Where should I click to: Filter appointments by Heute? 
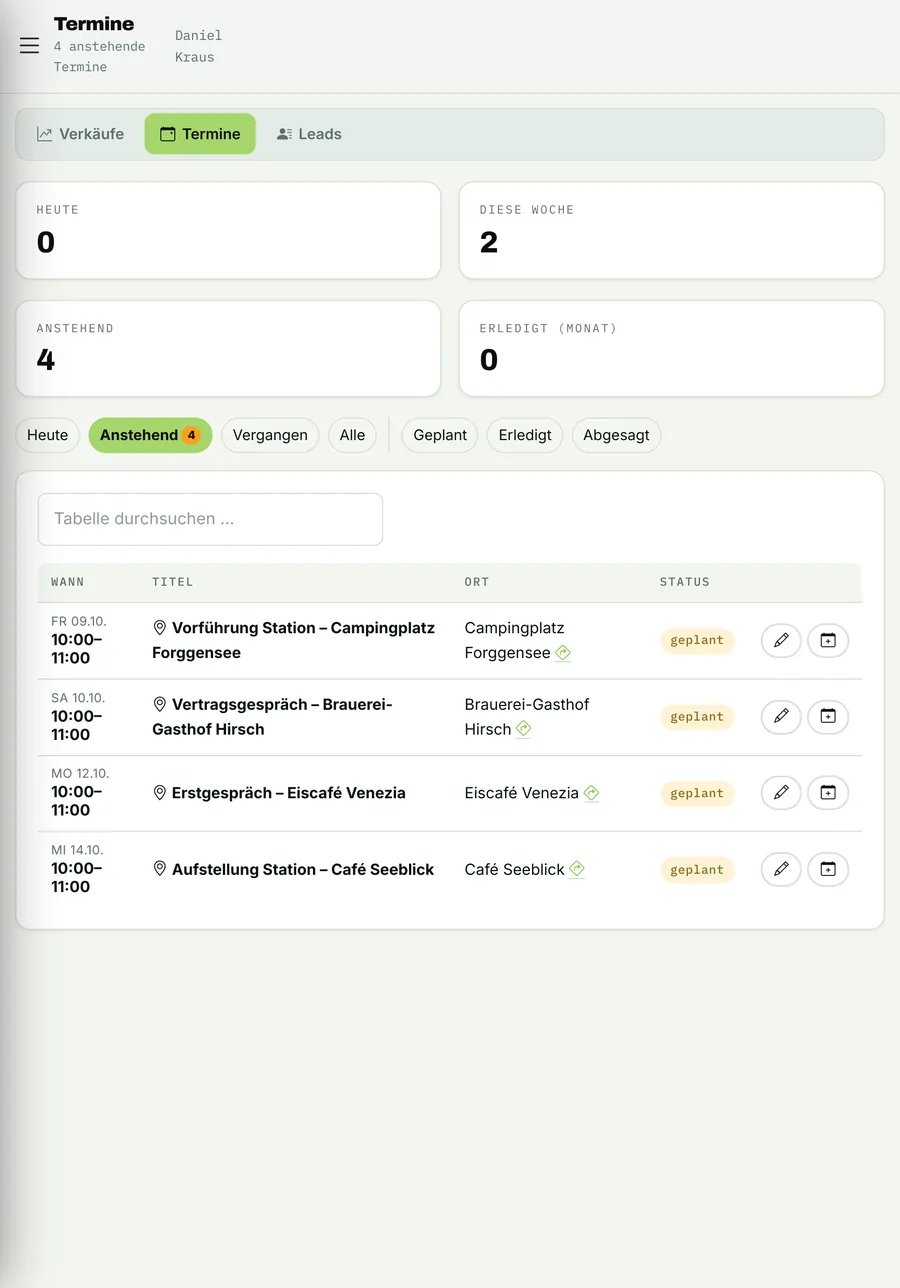(x=48, y=435)
